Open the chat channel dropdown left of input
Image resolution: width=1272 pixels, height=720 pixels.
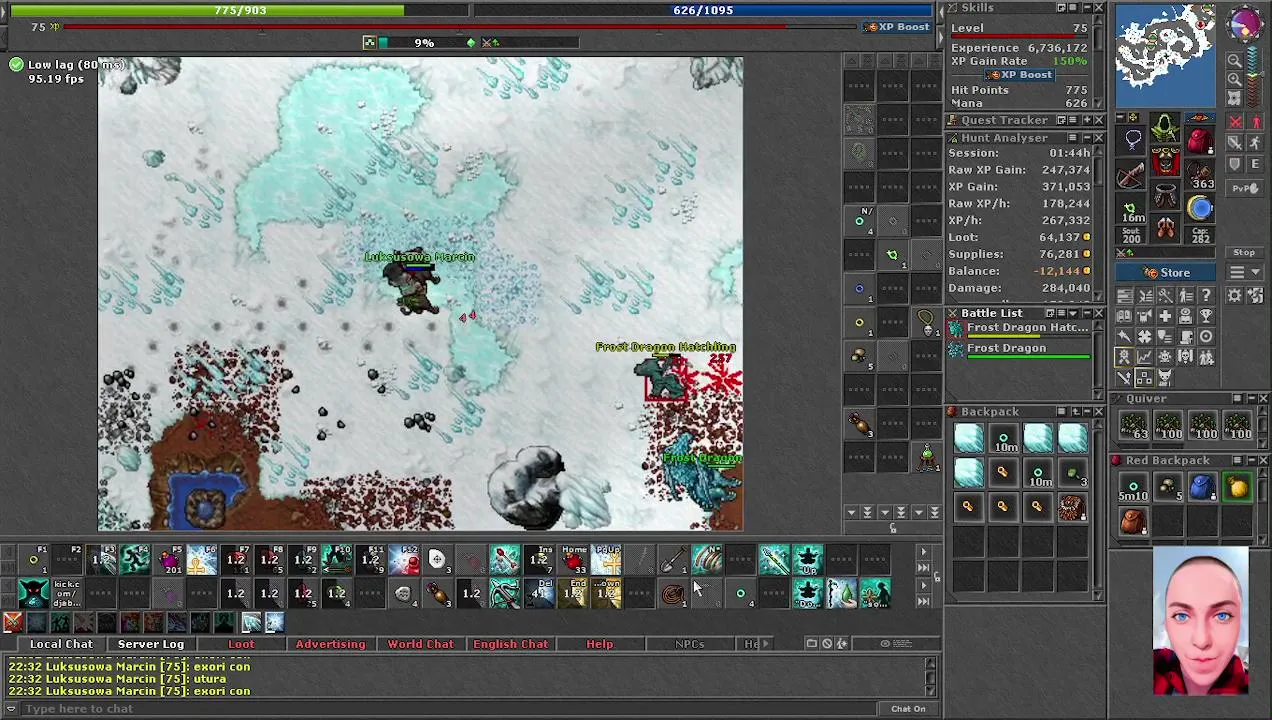click(11, 709)
